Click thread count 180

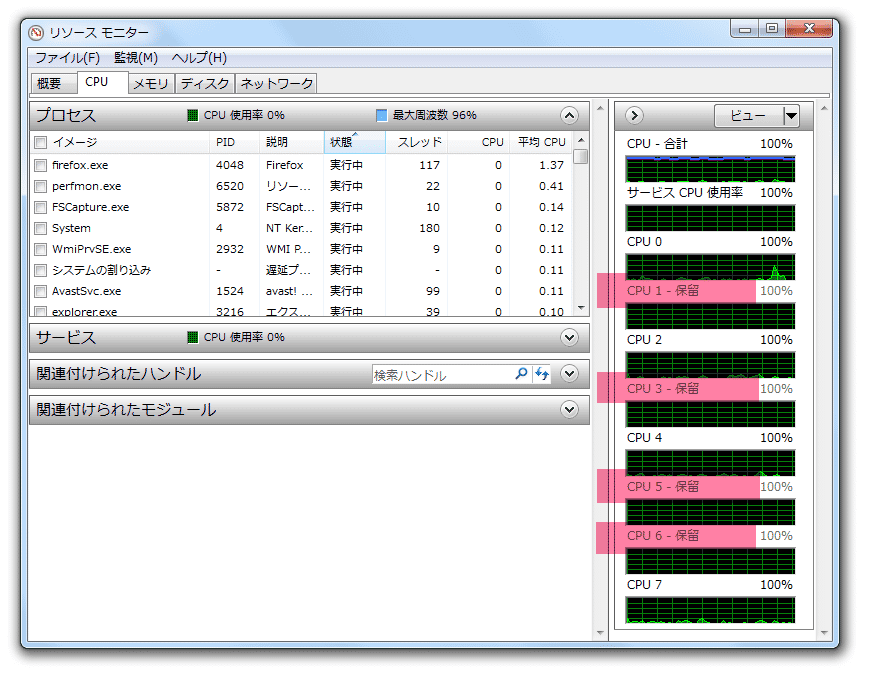point(430,228)
